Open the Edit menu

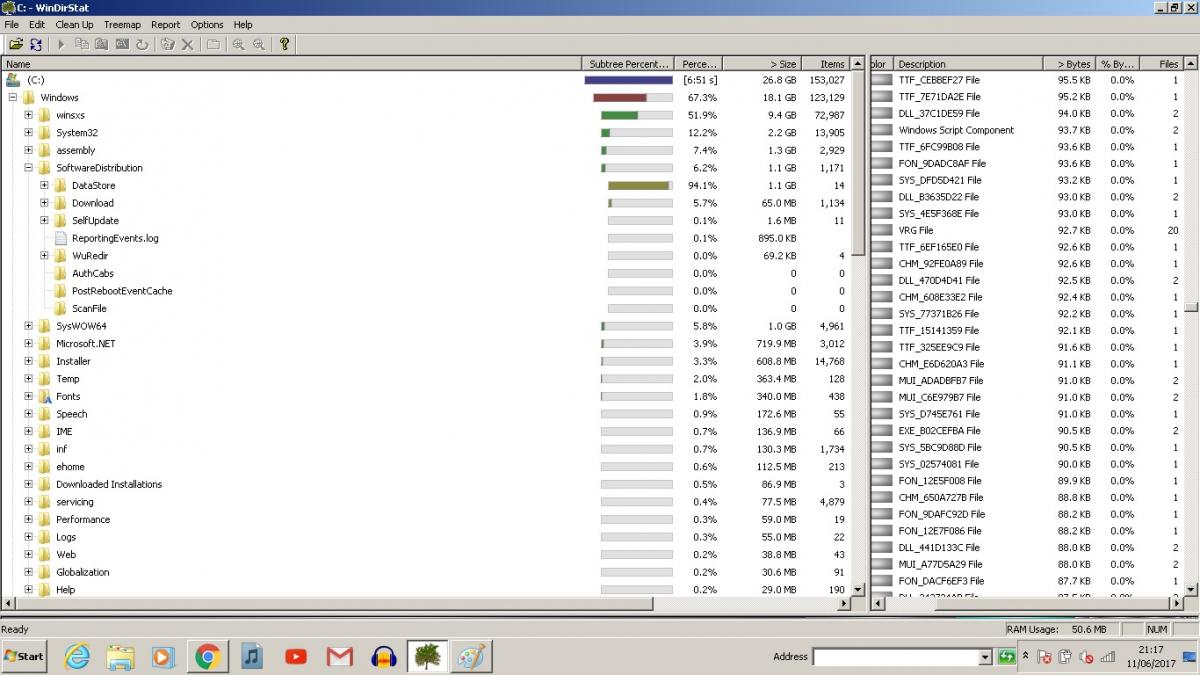pyautogui.click(x=37, y=24)
